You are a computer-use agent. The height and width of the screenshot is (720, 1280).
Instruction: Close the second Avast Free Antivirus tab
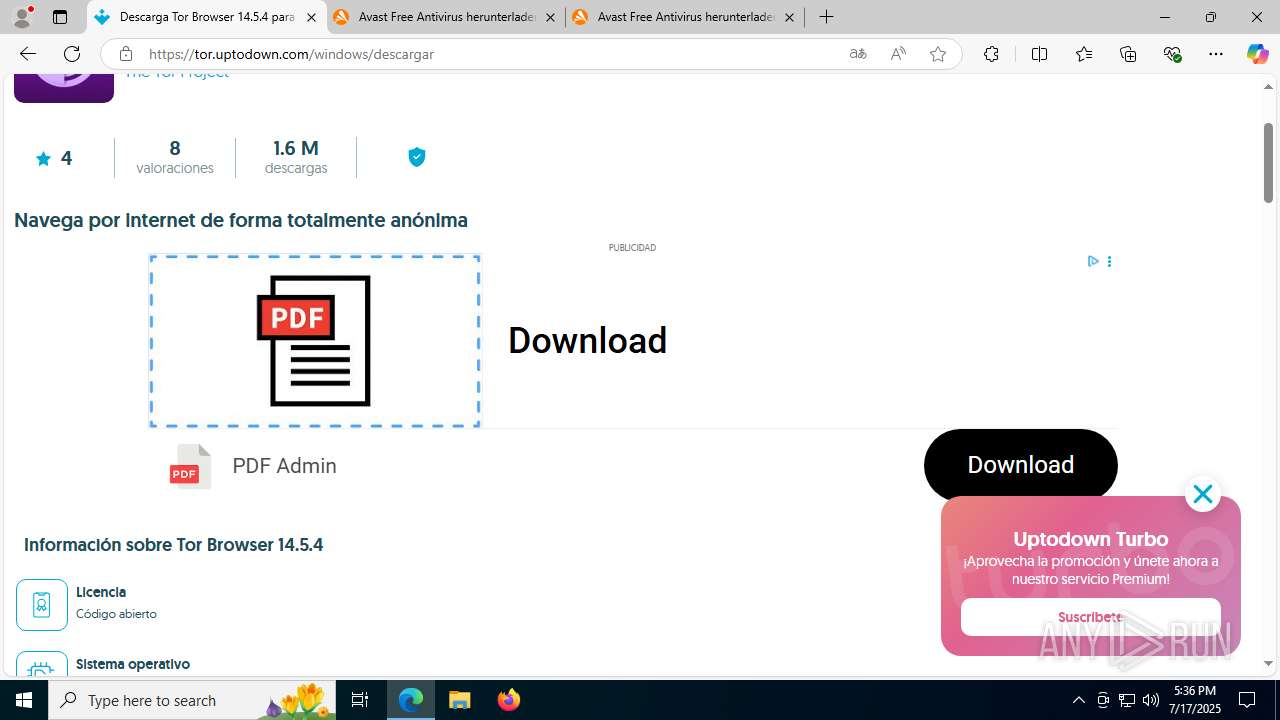[x=789, y=18]
